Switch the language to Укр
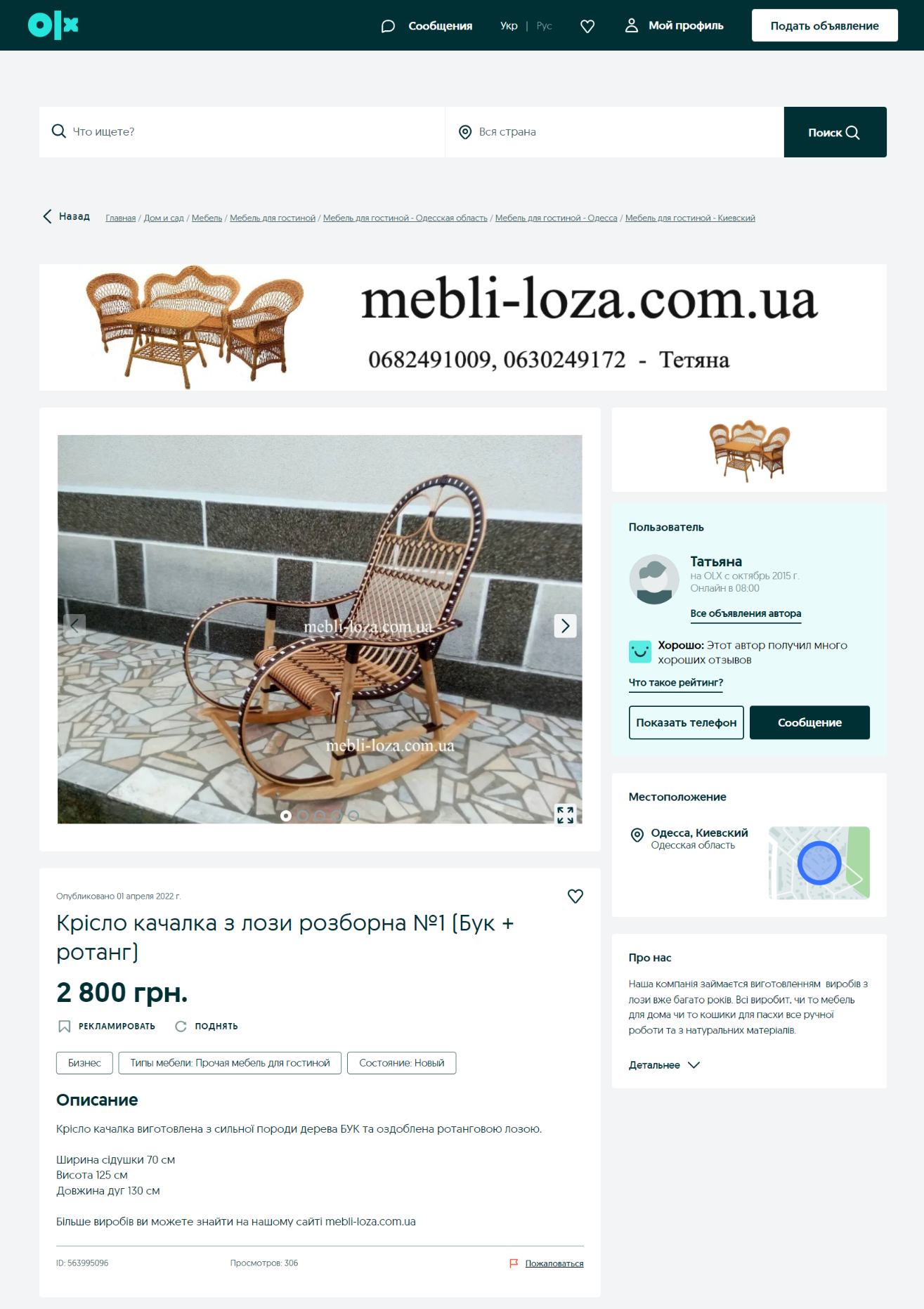Image resolution: width=924 pixels, height=1309 pixels. 509,26
